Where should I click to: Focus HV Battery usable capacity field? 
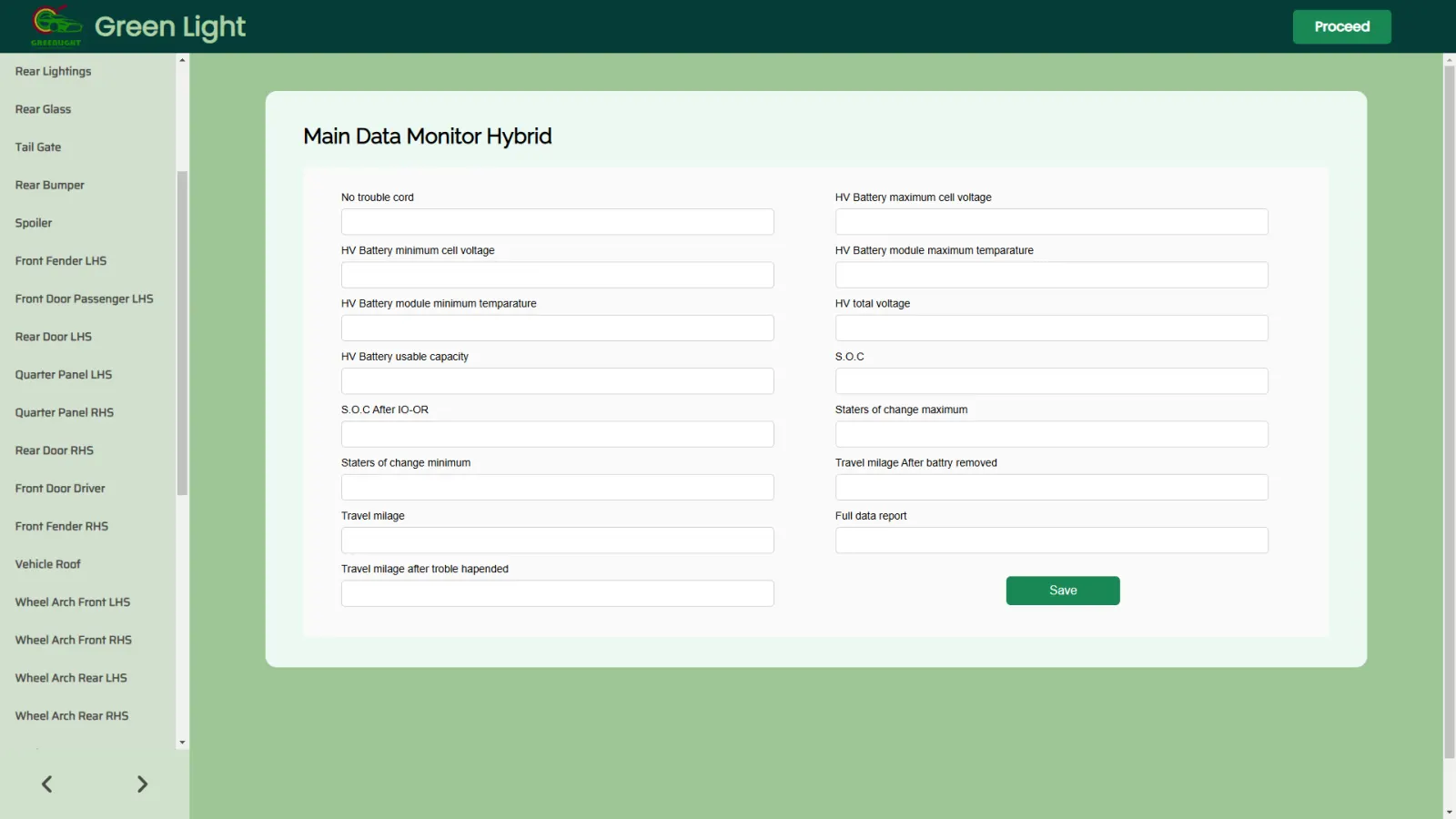(x=557, y=381)
